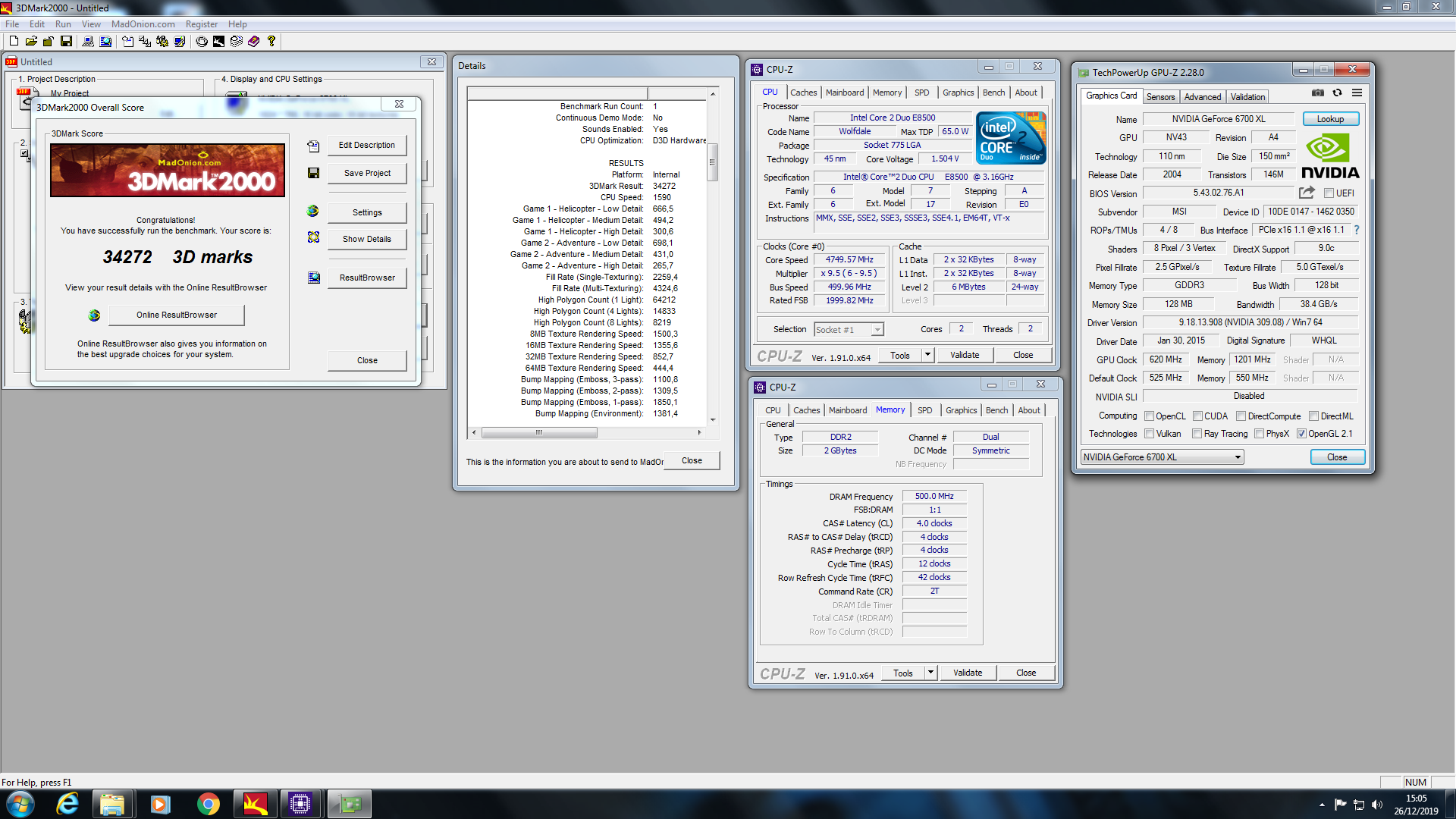Click the volume speaker tray icon
The height and width of the screenshot is (819, 1456).
pyautogui.click(x=1377, y=805)
